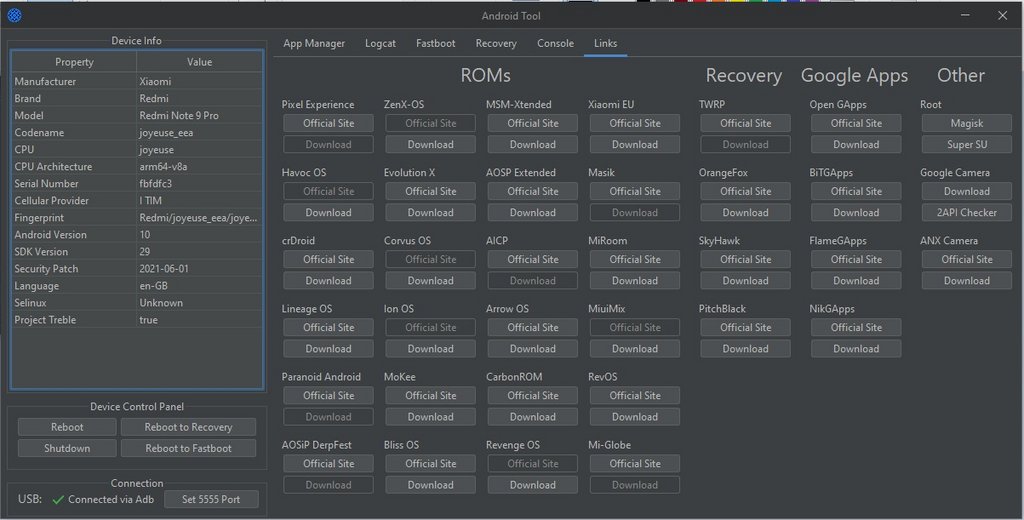
Task: Download Ion OS ROM
Action: (430, 348)
